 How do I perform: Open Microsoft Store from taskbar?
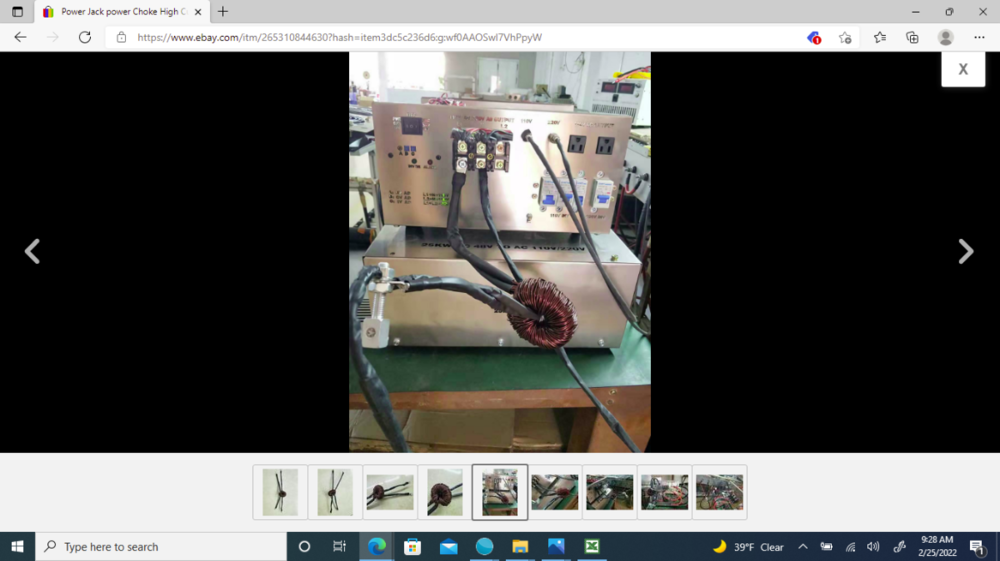413,546
